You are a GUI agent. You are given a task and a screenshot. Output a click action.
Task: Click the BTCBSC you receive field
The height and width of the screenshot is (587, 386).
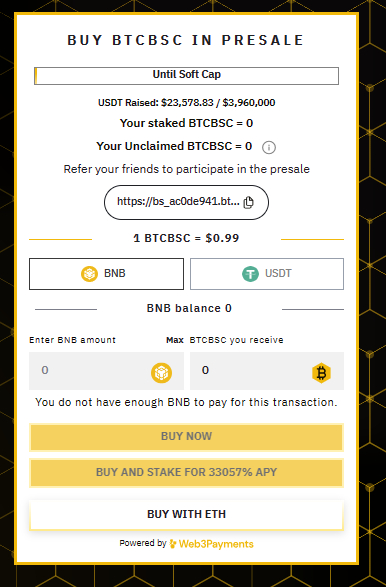click(x=267, y=371)
